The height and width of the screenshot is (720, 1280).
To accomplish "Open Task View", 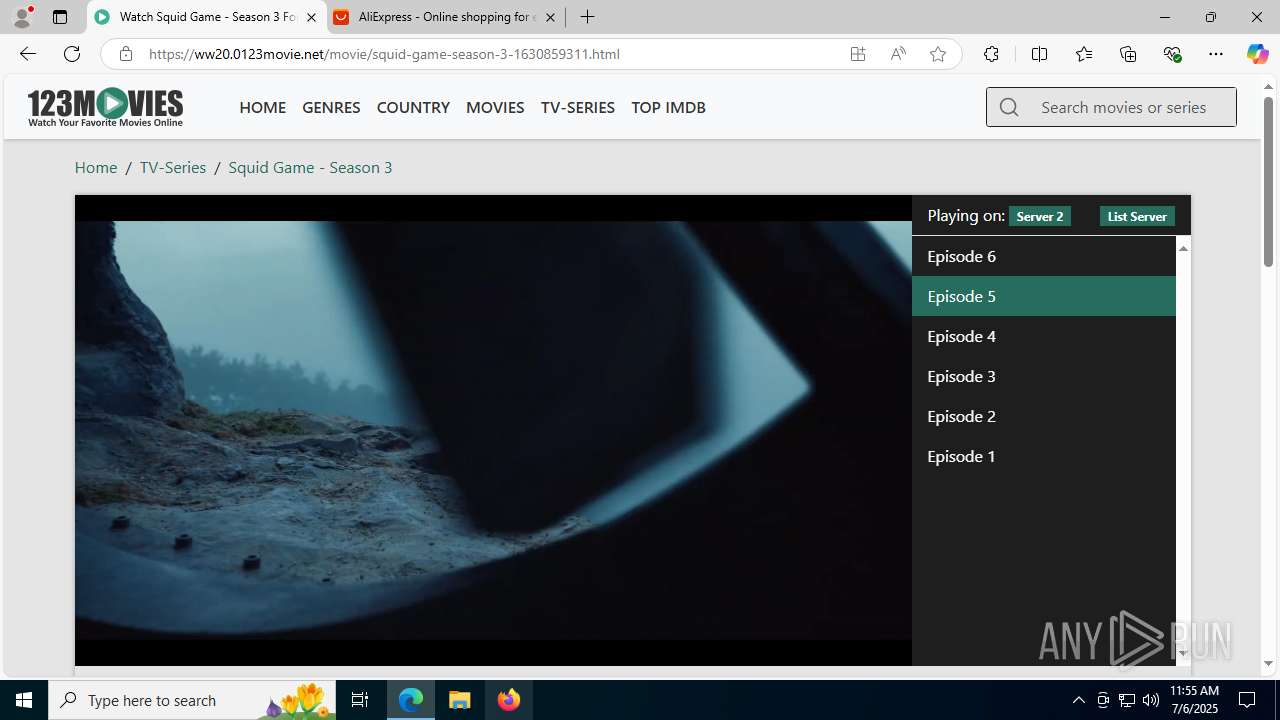I will click(360, 700).
